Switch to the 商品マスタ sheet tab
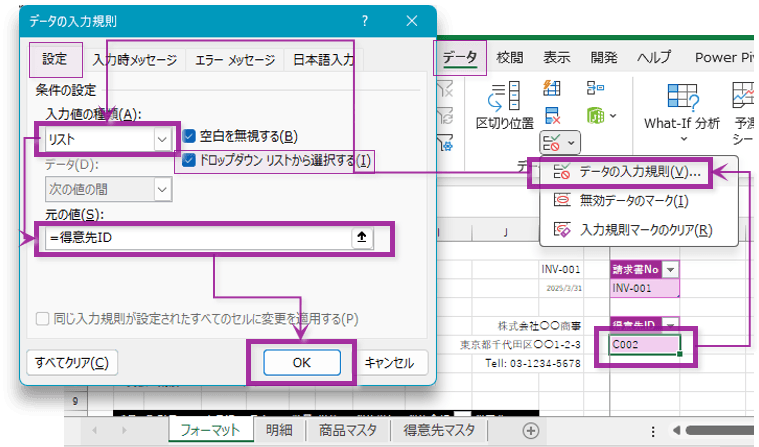The width and height of the screenshot is (759, 447). 348,430
